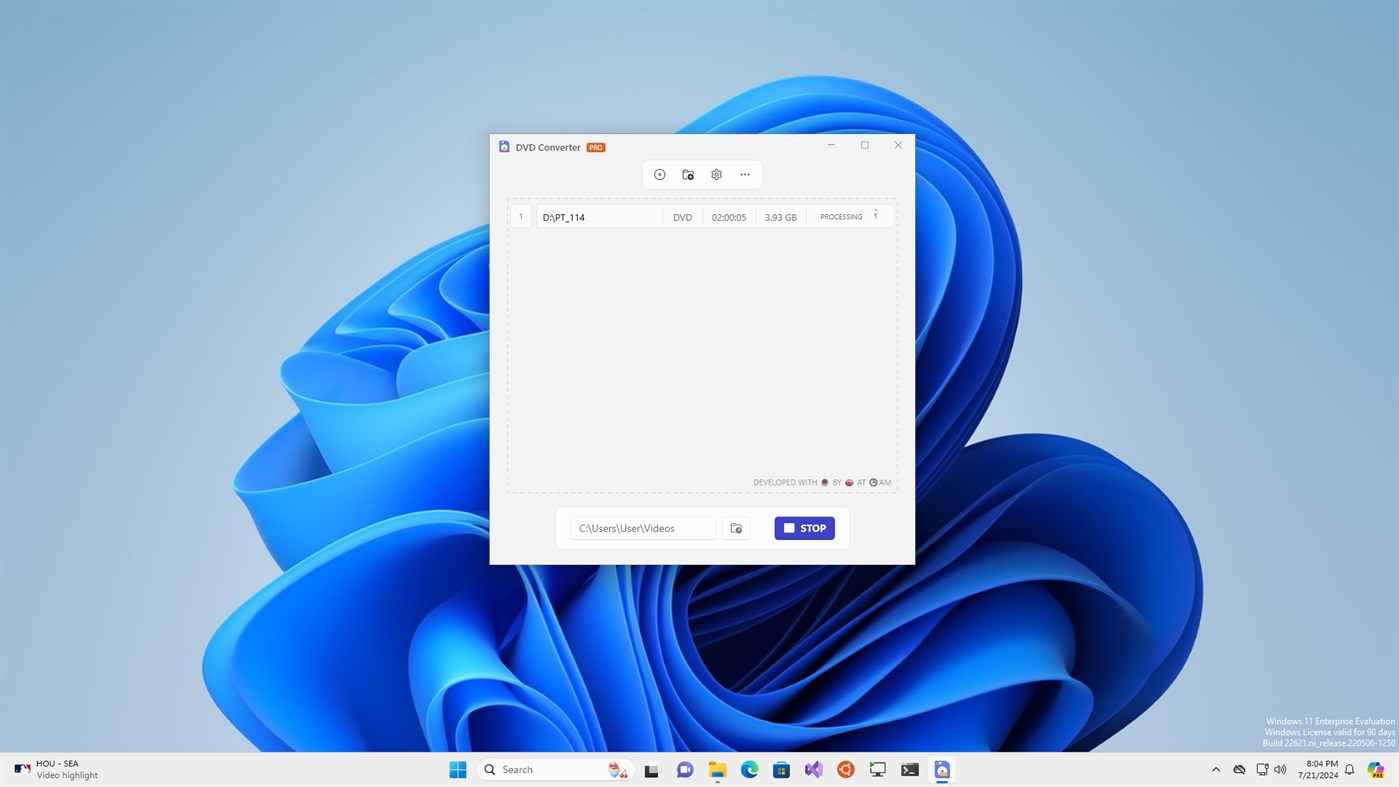This screenshot has width=1399, height=787.
Task: Open Microsoft Edge from the taskbar
Action: [749, 769]
